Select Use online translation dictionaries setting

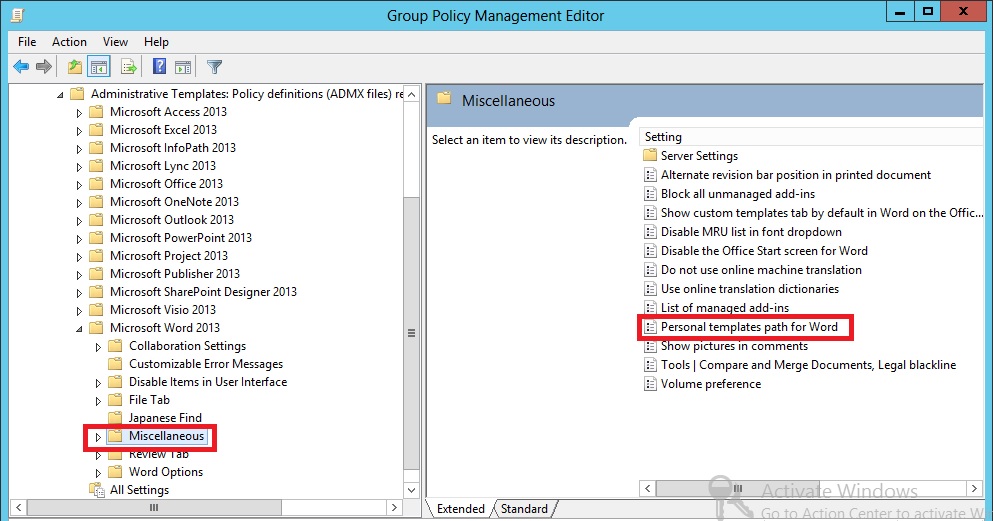[750, 289]
